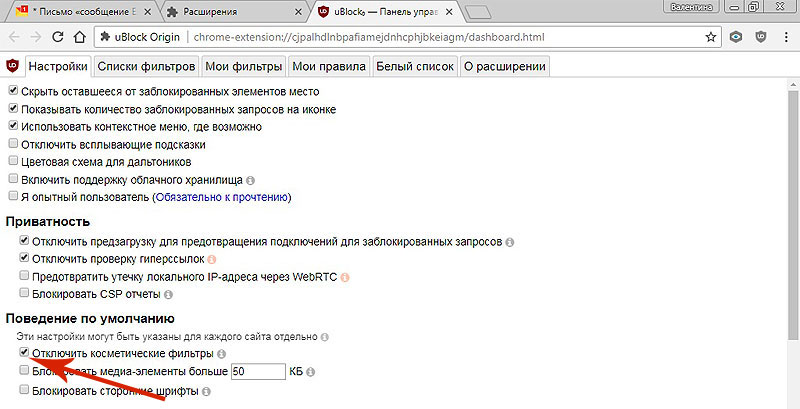Switch to Мои фильтры tab
The height and width of the screenshot is (409, 800).
click(244, 66)
